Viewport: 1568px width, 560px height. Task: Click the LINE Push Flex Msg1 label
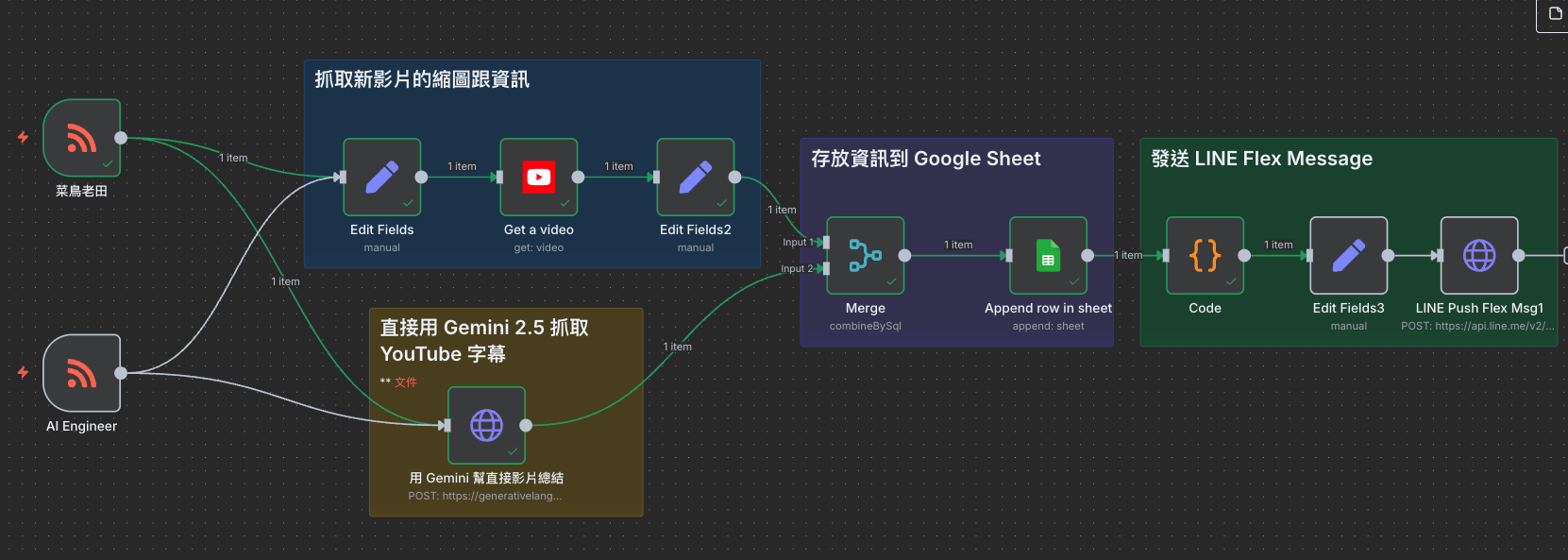coord(1479,308)
